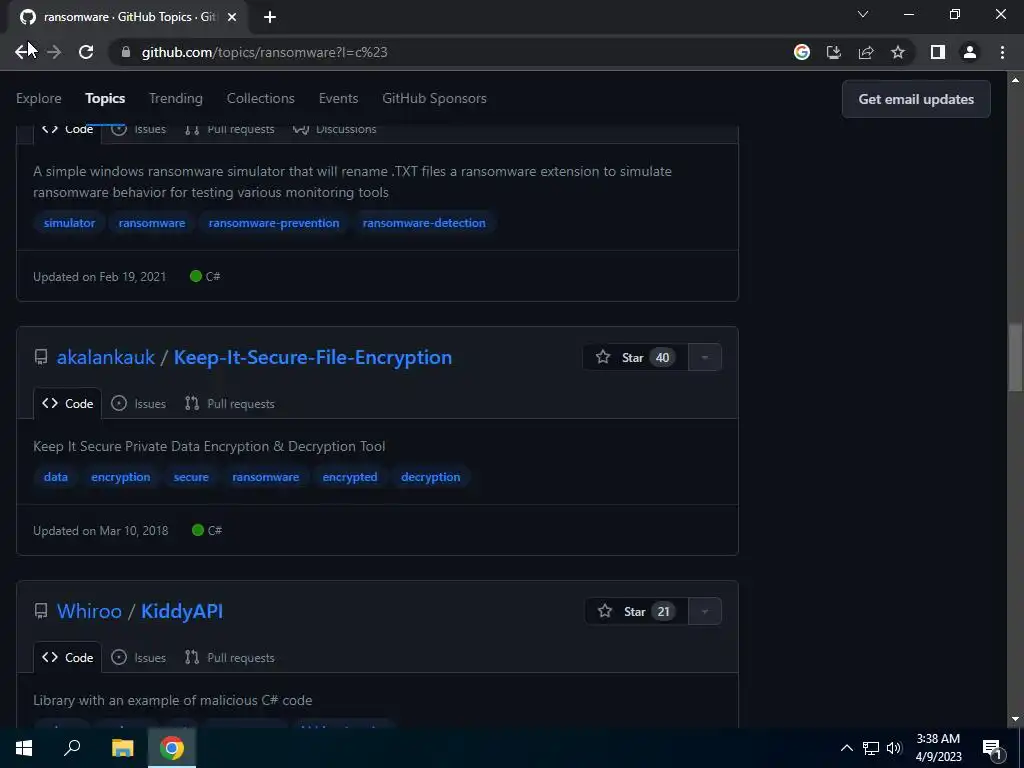Image resolution: width=1024 pixels, height=768 pixels.
Task: Open volume control tray icon
Action: [894, 748]
